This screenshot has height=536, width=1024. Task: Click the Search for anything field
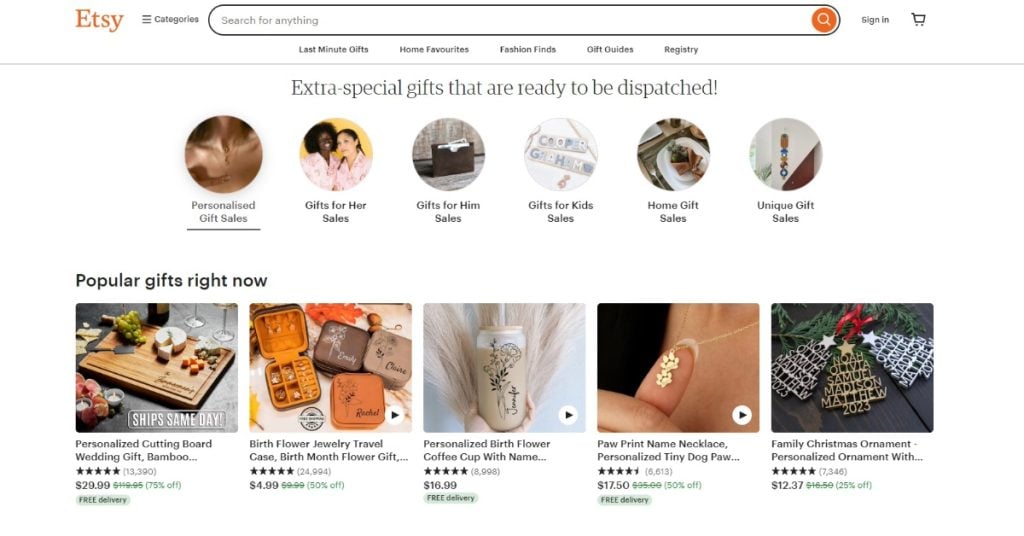[x=510, y=20]
